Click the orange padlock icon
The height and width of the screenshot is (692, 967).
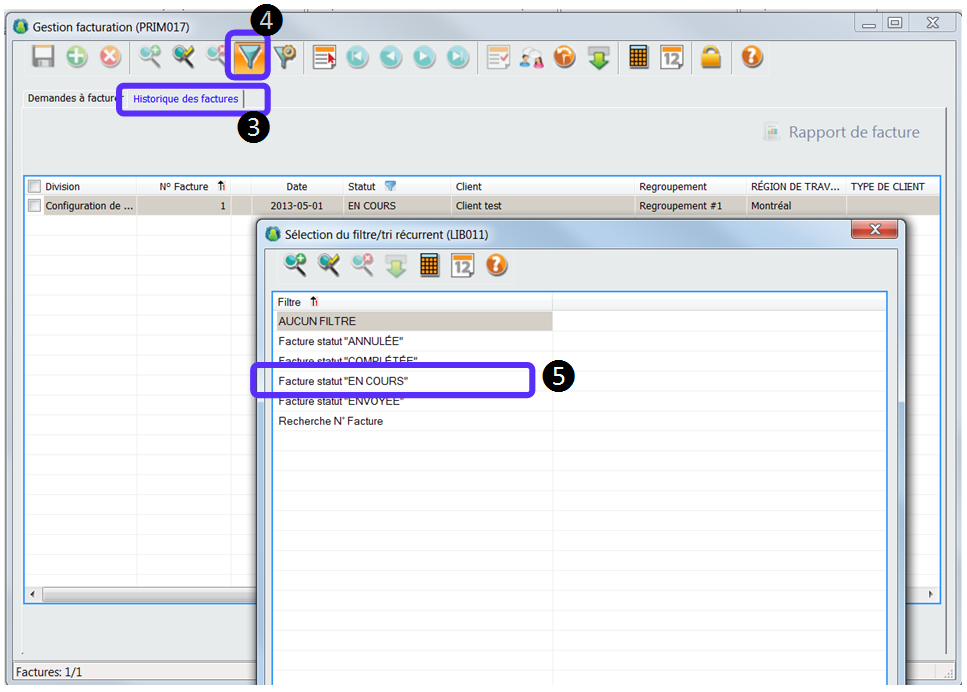coord(710,58)
